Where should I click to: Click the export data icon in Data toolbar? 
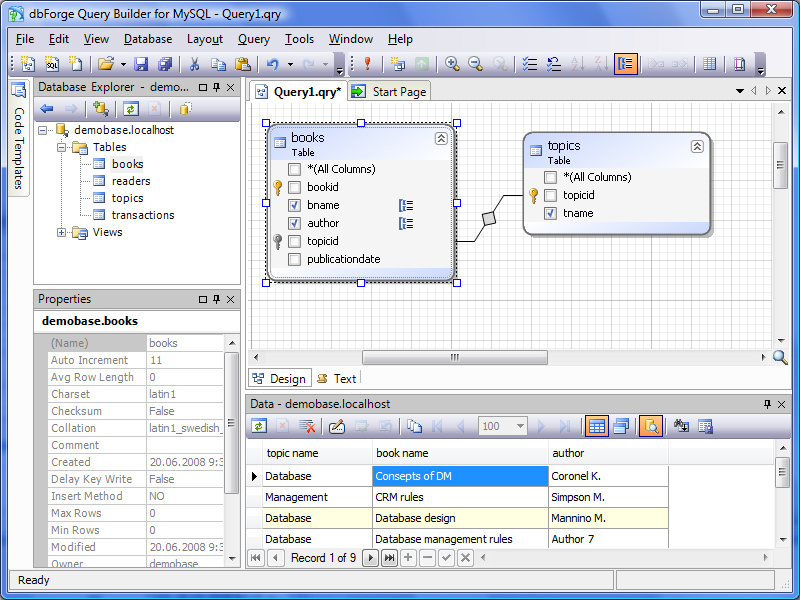(x=706, y=426)
